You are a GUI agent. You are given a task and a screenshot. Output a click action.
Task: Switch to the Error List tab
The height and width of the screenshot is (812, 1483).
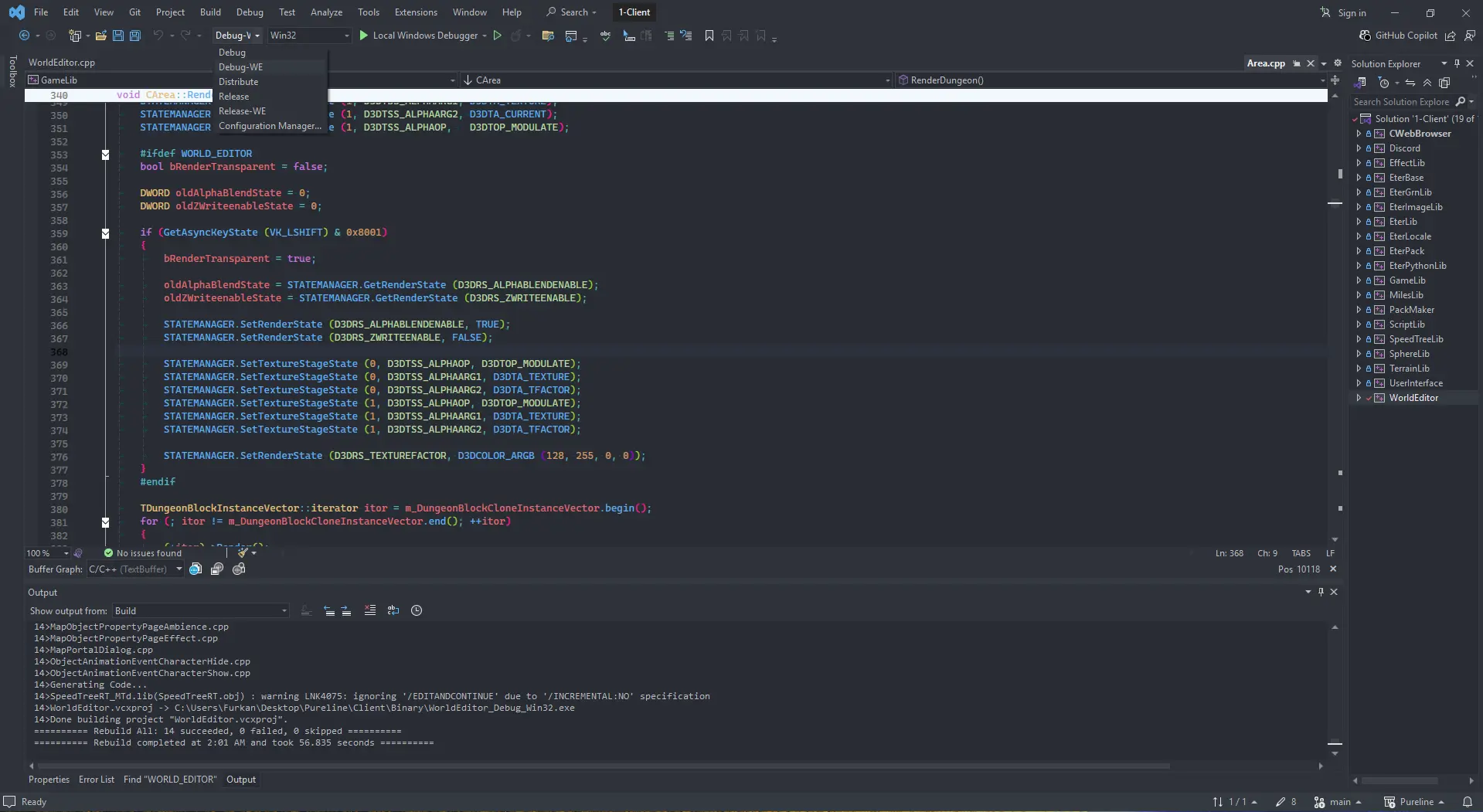[96, 780]
